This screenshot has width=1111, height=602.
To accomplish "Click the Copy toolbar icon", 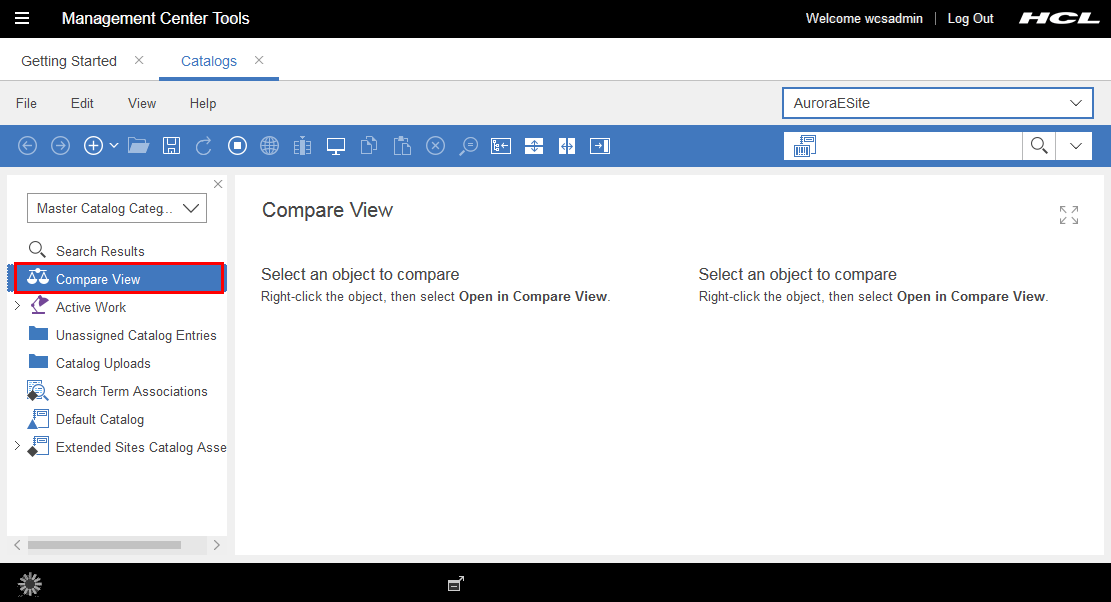I will [369, 146].
